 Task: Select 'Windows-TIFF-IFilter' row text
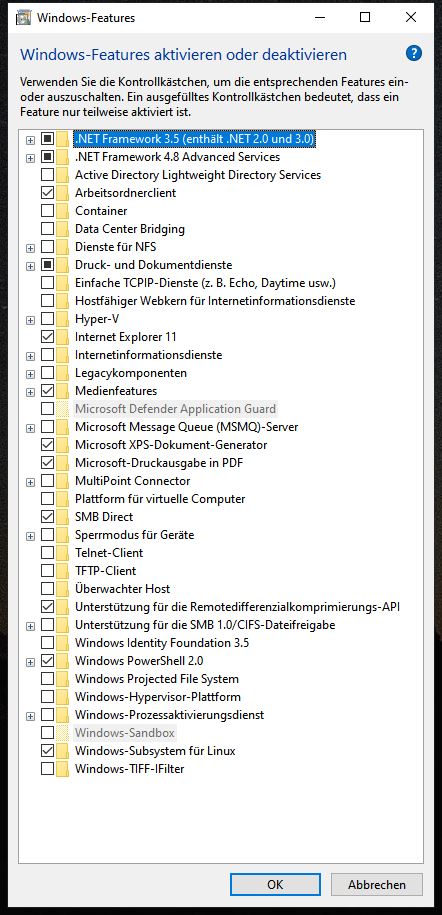tap(130, 769)
